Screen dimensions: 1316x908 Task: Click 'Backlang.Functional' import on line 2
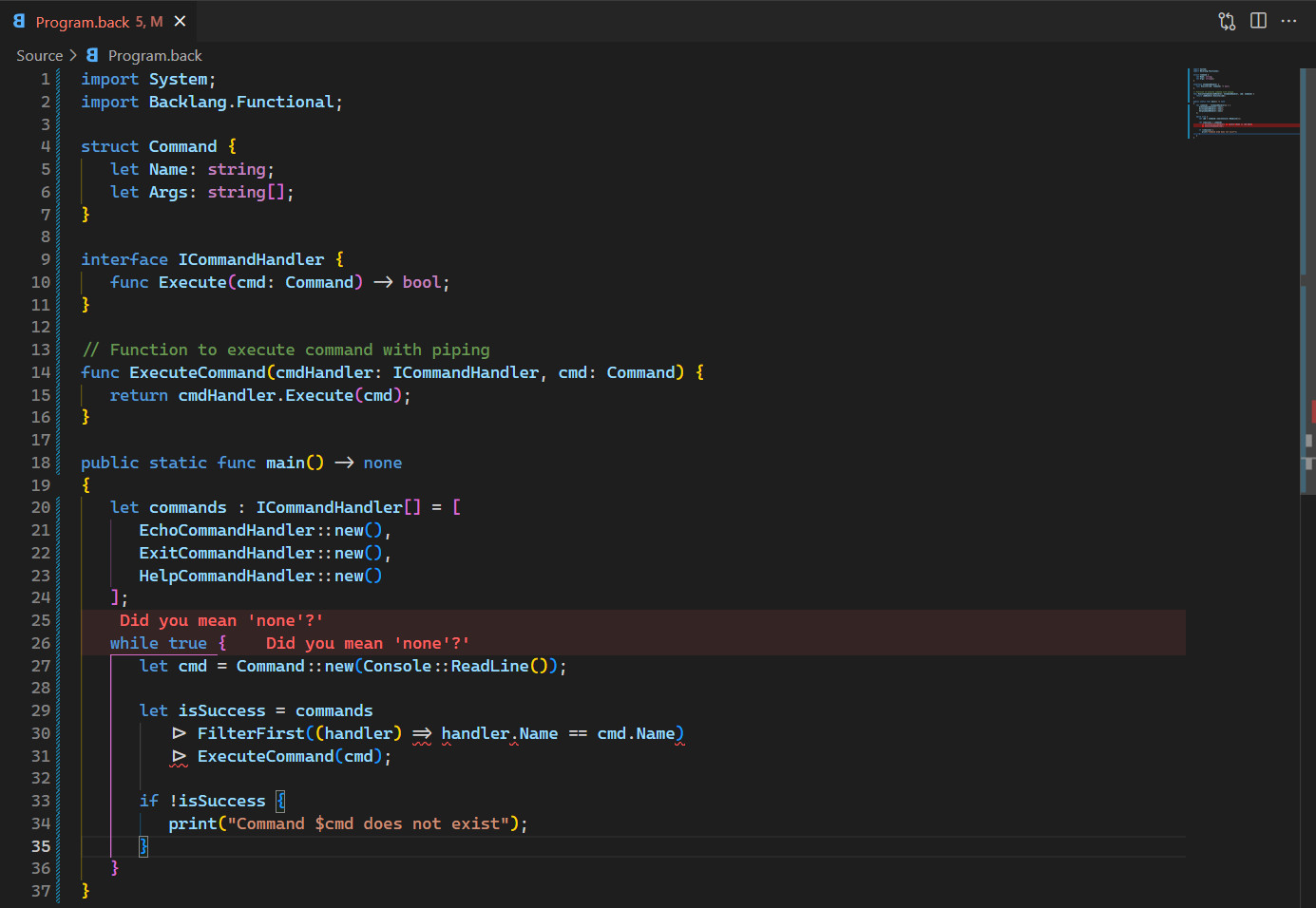pos(241,102)
